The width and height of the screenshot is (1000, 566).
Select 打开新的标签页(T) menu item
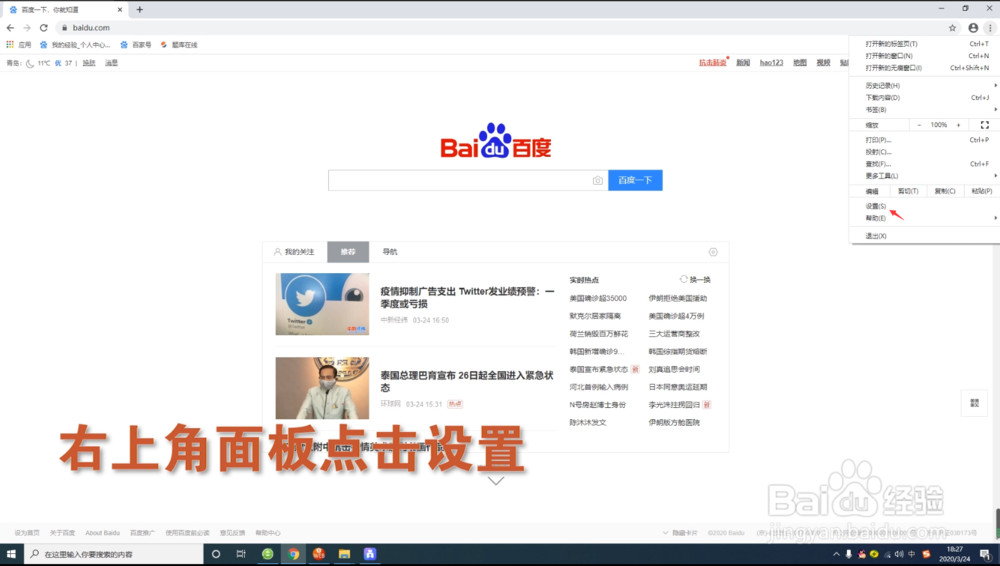coord(925,44)
